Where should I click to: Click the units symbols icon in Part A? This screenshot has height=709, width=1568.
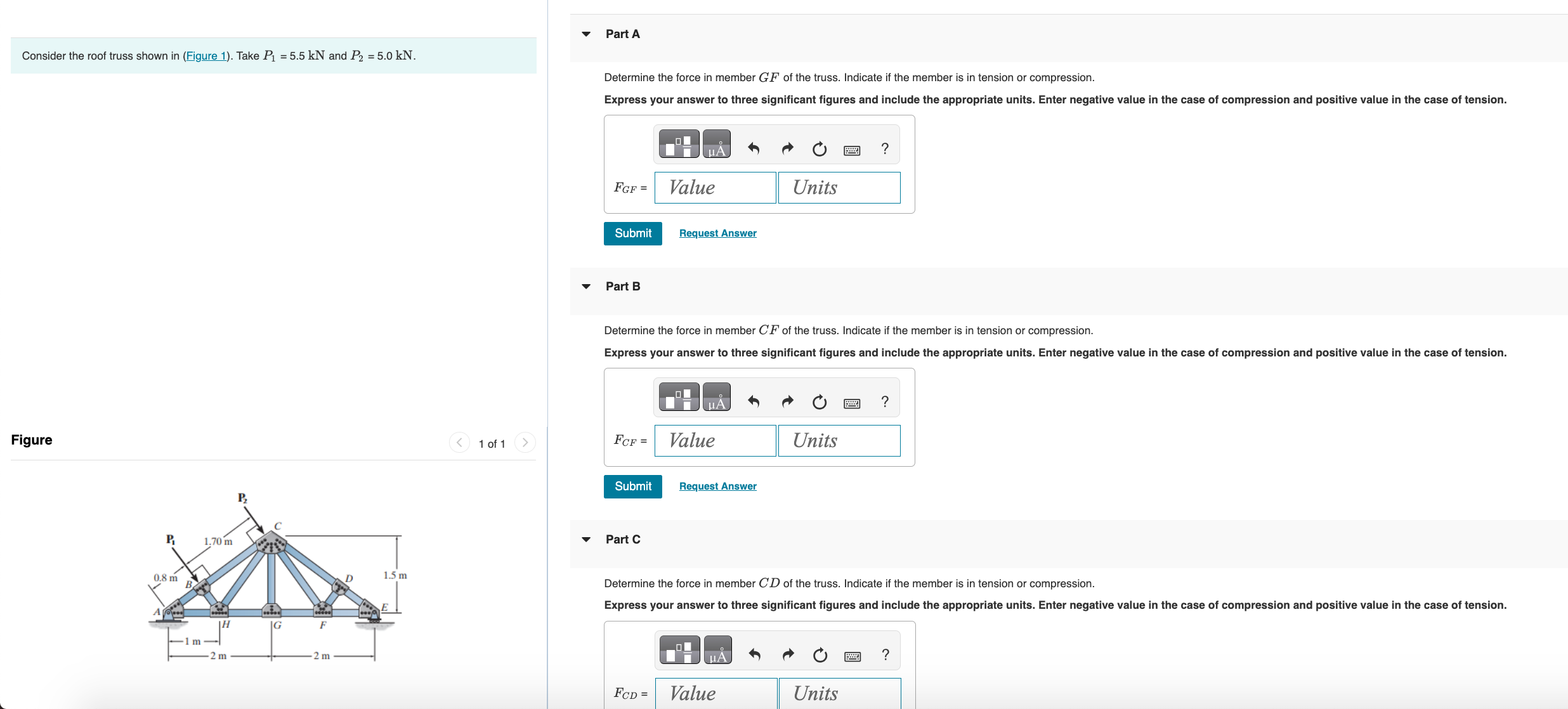point(716,144)
